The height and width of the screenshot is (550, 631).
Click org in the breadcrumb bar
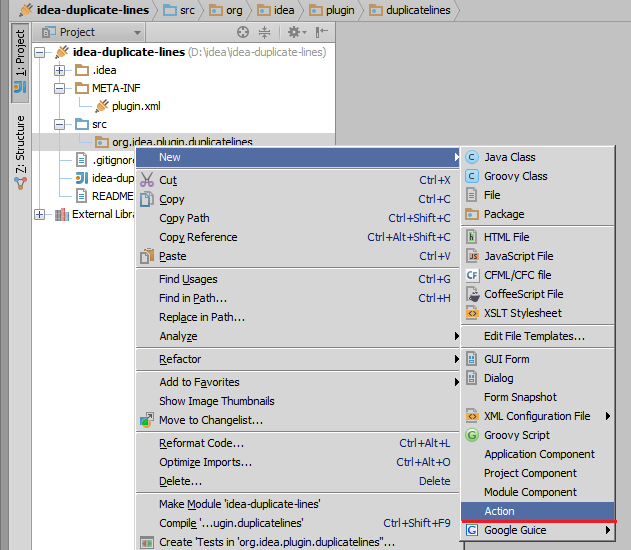click(x=226, y=10)
